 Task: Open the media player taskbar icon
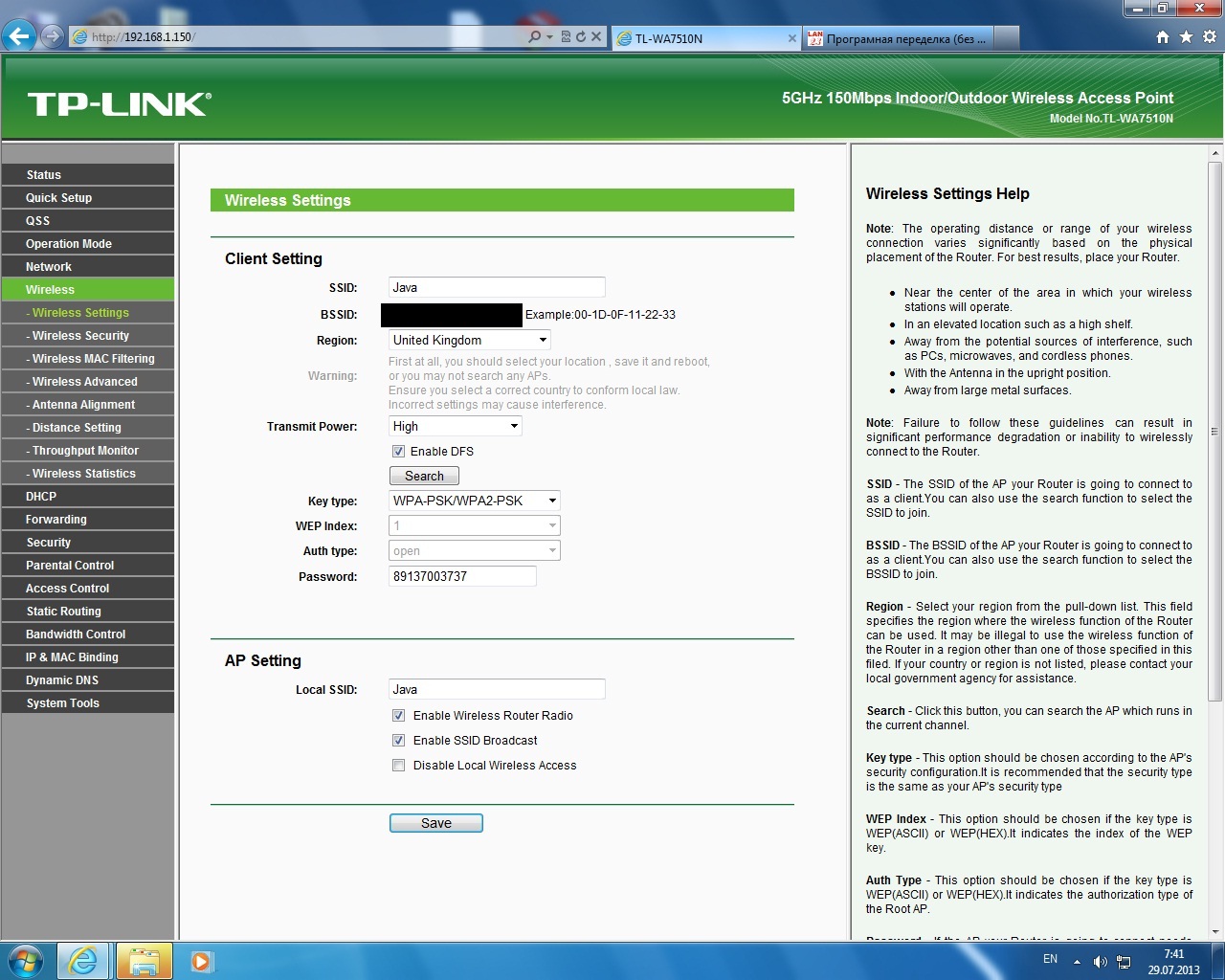(x=201, y=961)
